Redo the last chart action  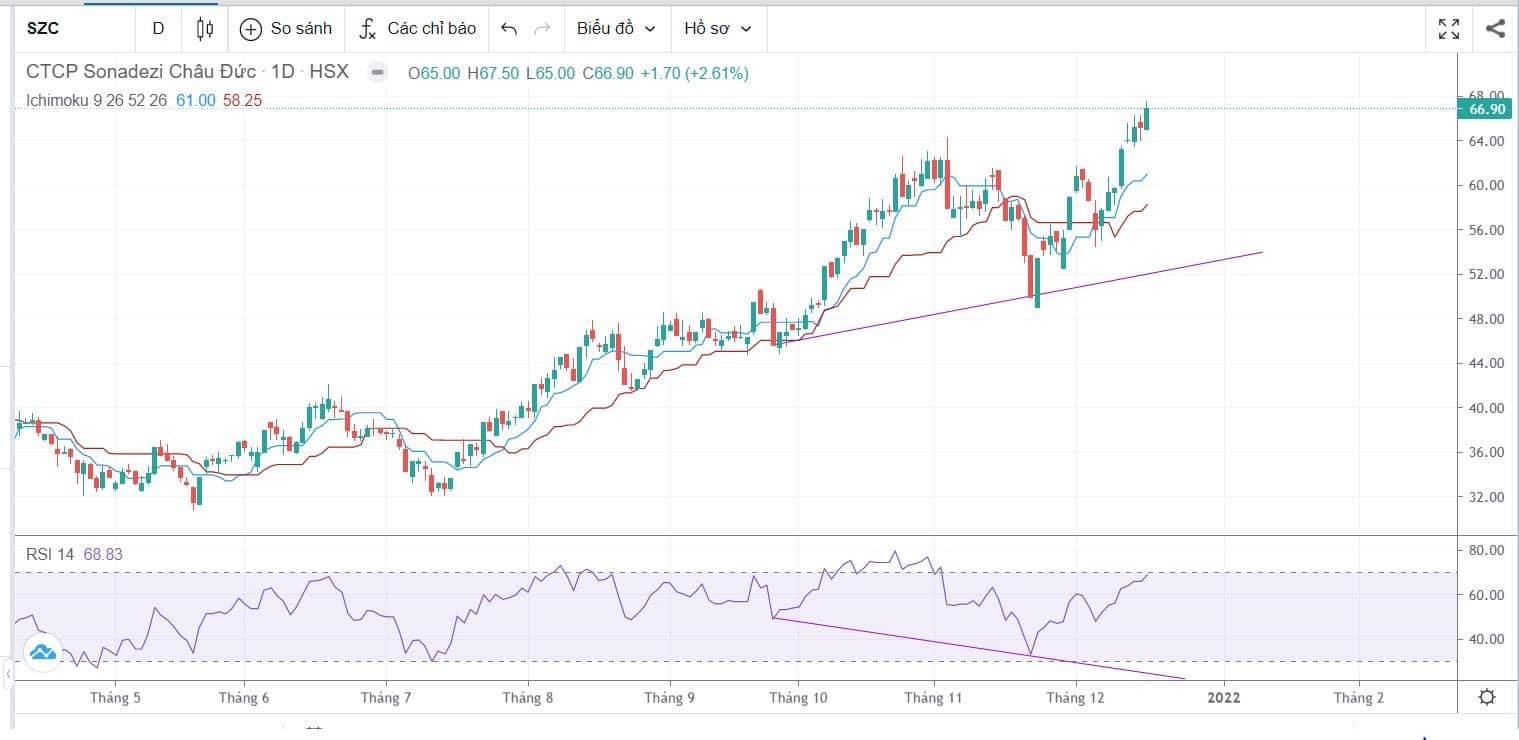543,28
